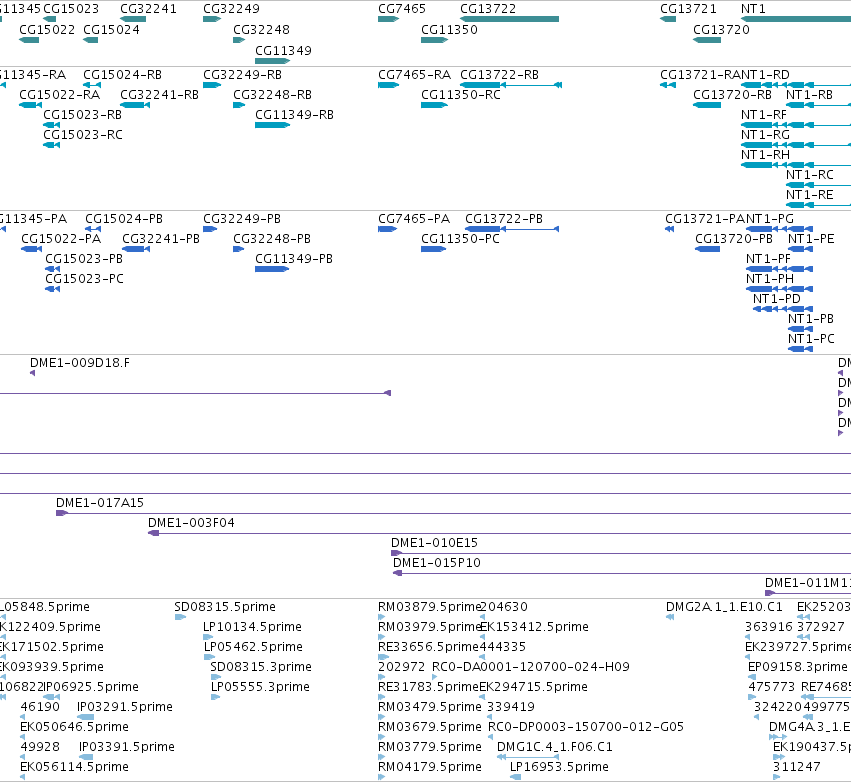Click BAC end DME1-009D18.F

80,363
